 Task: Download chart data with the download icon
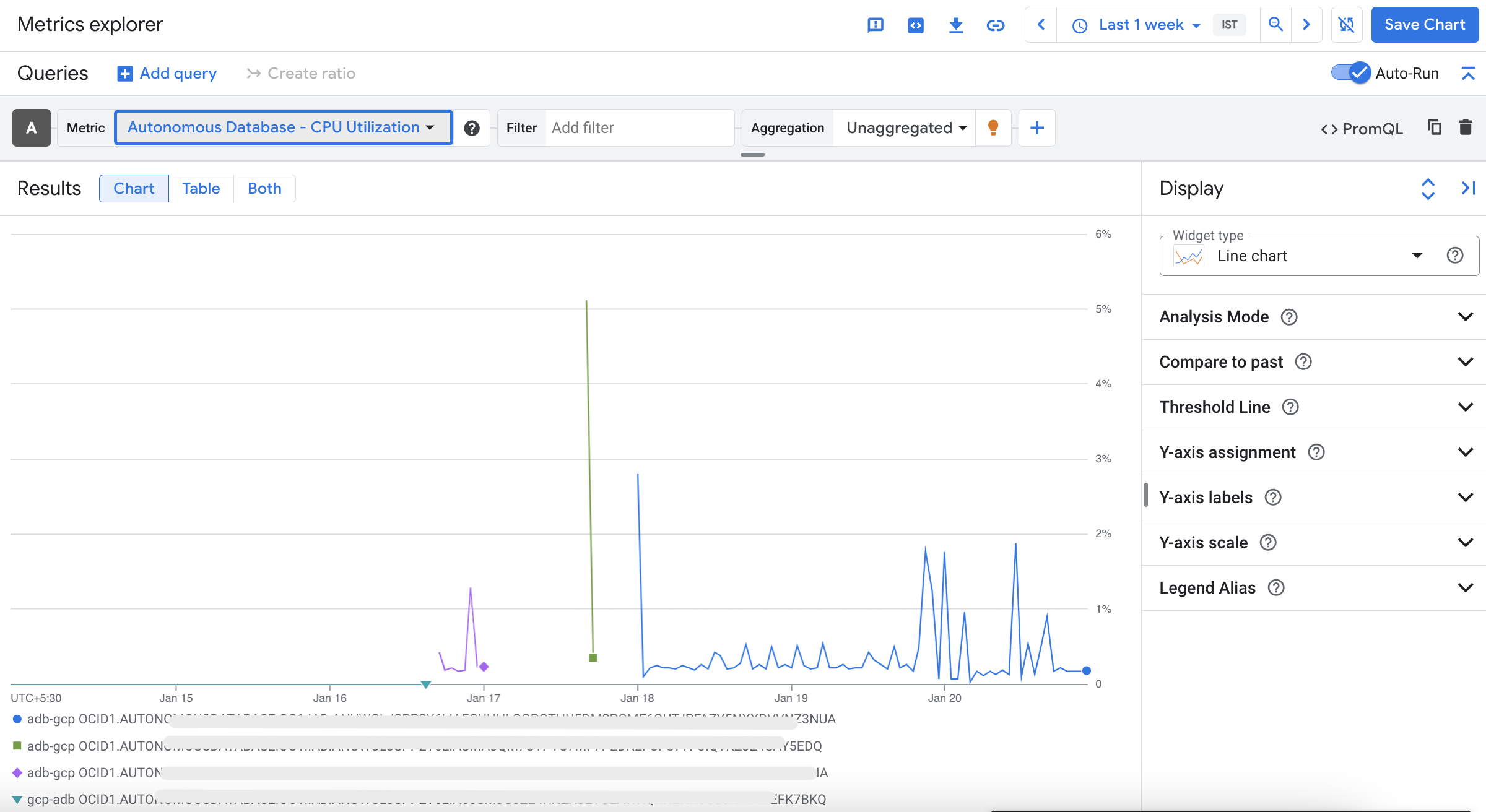tap(955, 25)
